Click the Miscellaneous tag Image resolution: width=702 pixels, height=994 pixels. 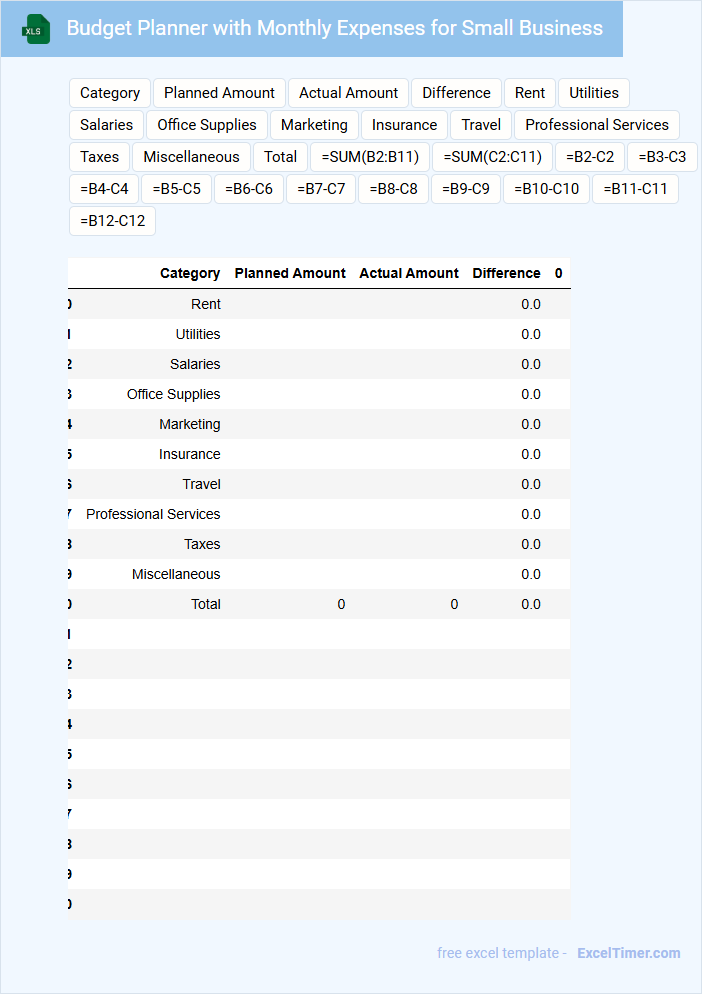pos(191,157)
